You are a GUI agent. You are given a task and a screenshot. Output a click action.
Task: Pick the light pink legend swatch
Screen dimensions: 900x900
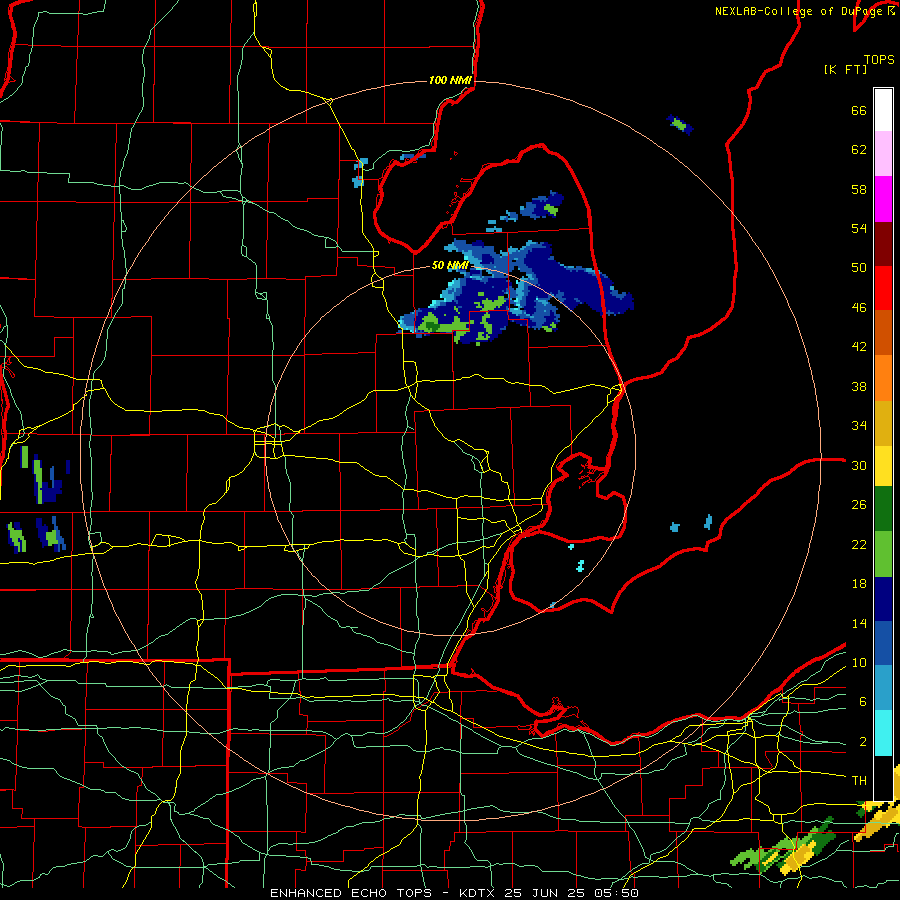[x=883, y=154]
